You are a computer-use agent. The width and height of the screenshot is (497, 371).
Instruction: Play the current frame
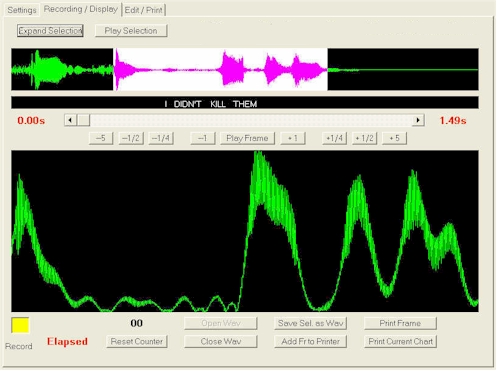pyautogui.click(x=247, y=138)
